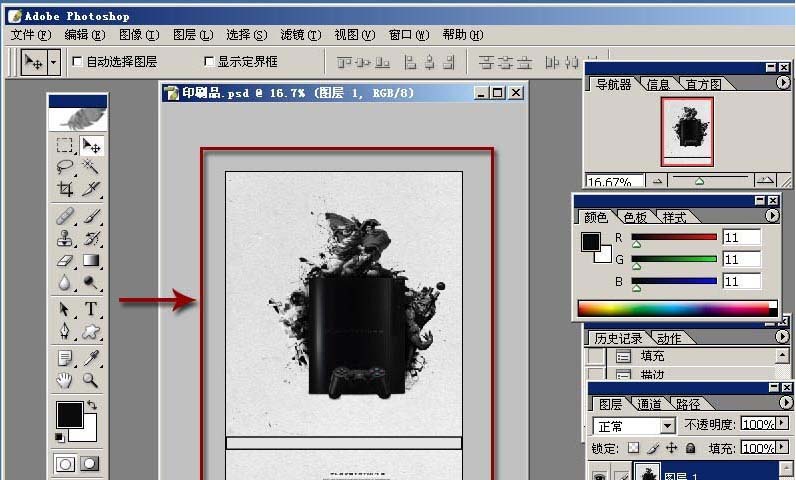Toggle lock all padlock icon
796x480 pixels.
690,448
